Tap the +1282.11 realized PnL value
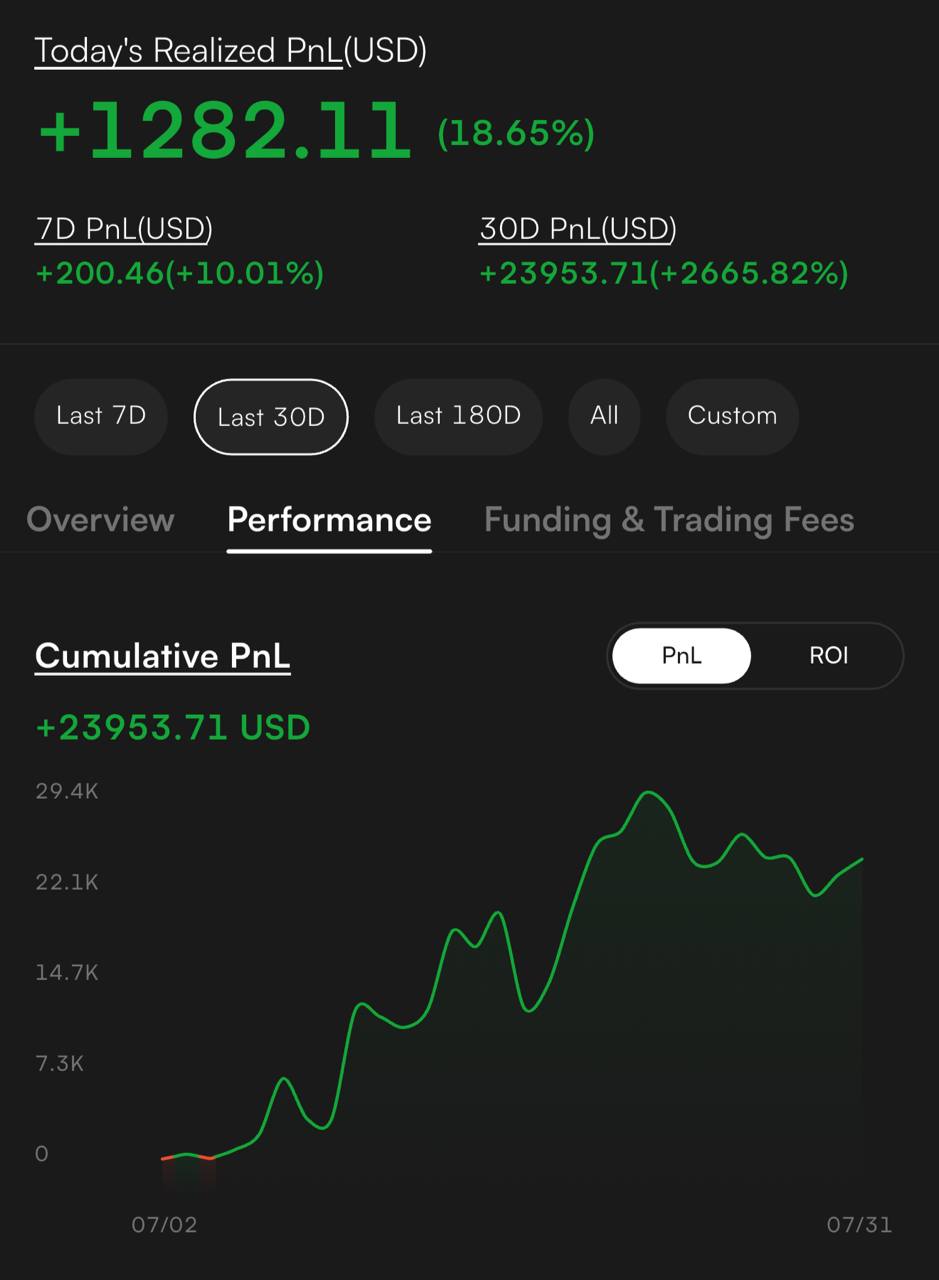 [x=225, y=131]
